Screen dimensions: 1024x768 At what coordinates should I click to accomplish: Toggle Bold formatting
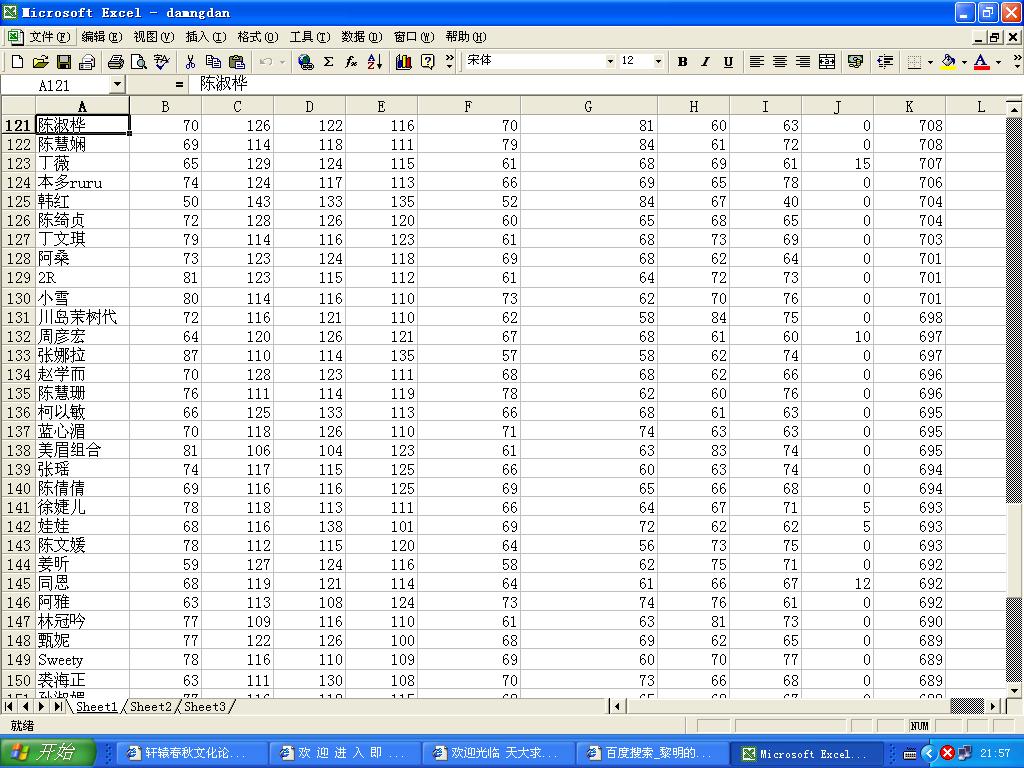pyautogui.click(x=682, y=62)
